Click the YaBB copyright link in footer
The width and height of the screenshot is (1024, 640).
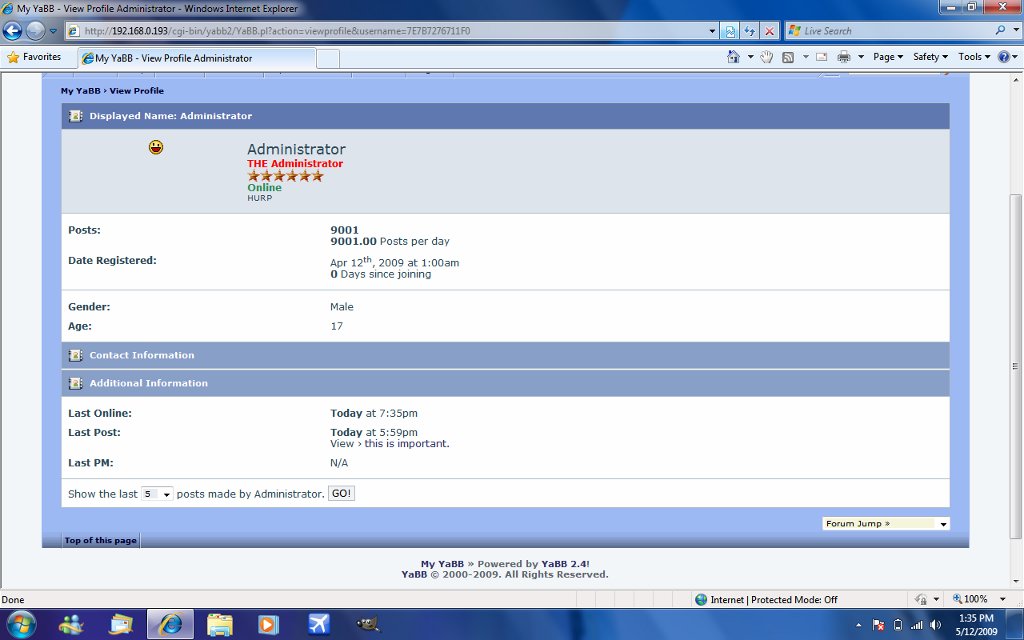click(414, 575)
